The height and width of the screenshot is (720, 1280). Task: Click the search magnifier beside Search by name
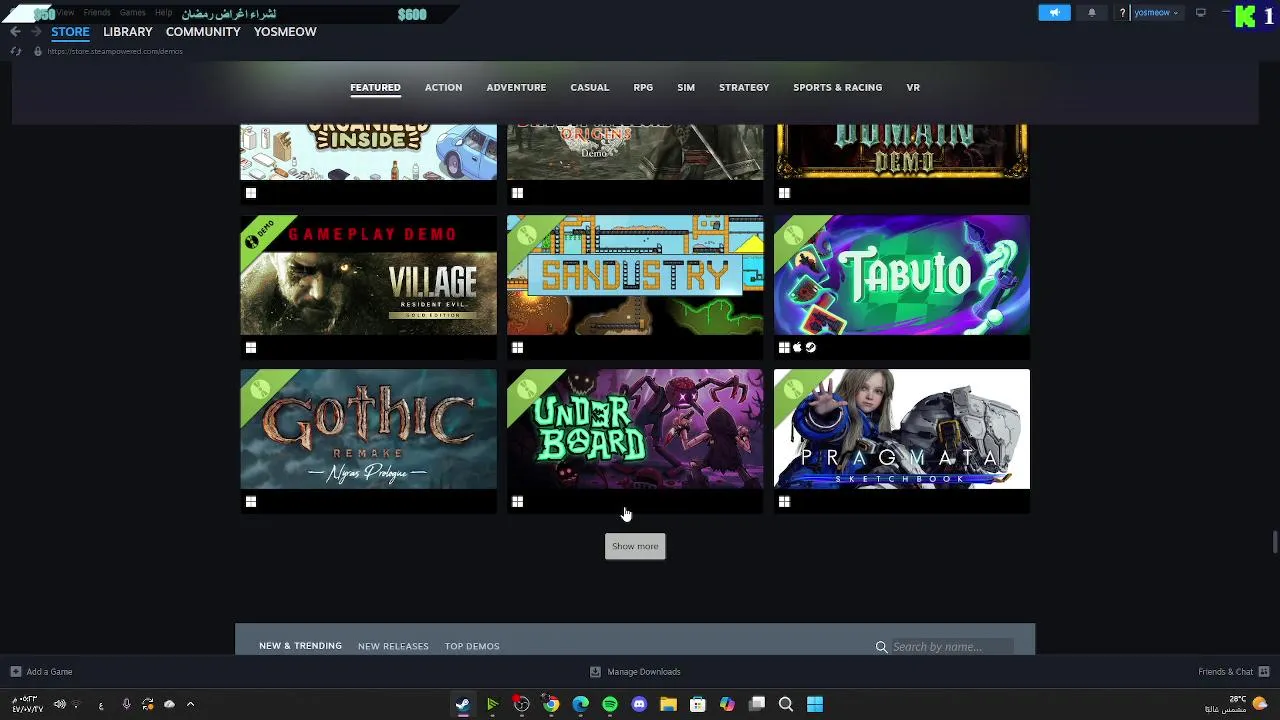(881, 647)
